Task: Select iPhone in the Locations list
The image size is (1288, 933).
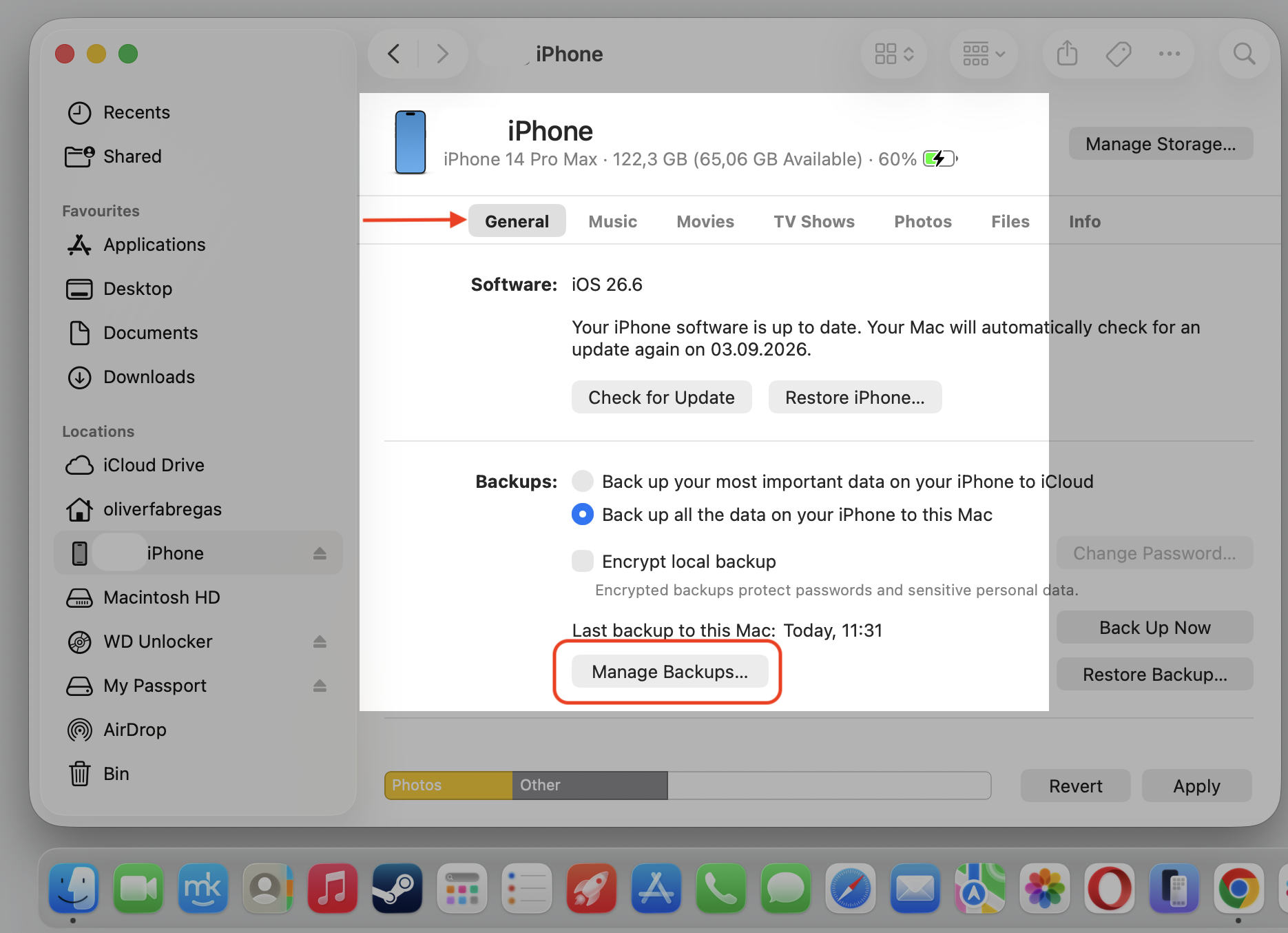Action: click(x=198, y=553)
